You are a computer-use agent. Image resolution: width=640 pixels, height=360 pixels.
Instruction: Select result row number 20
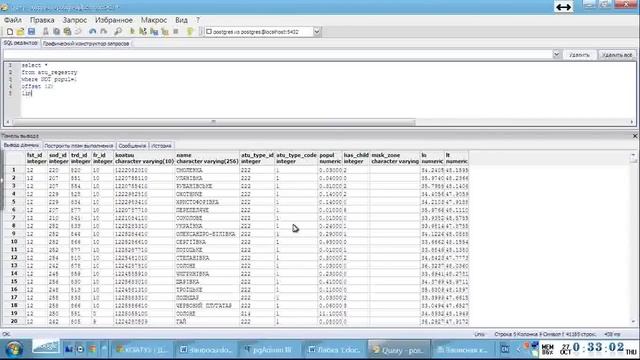click(x=14, y=321)
